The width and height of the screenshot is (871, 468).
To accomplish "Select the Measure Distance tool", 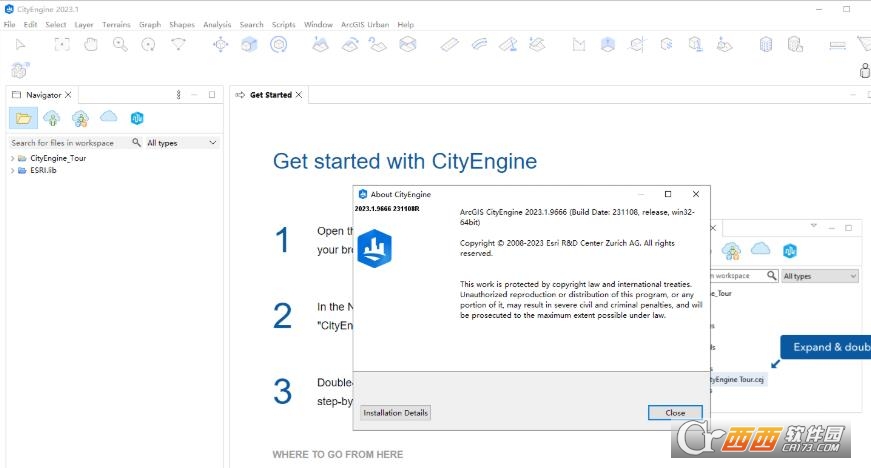I will point(837,45).
